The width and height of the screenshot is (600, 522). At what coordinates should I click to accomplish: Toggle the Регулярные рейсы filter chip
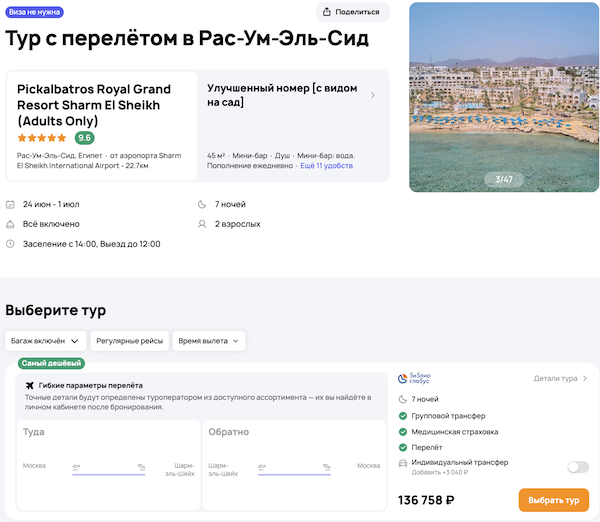point(130,341)
